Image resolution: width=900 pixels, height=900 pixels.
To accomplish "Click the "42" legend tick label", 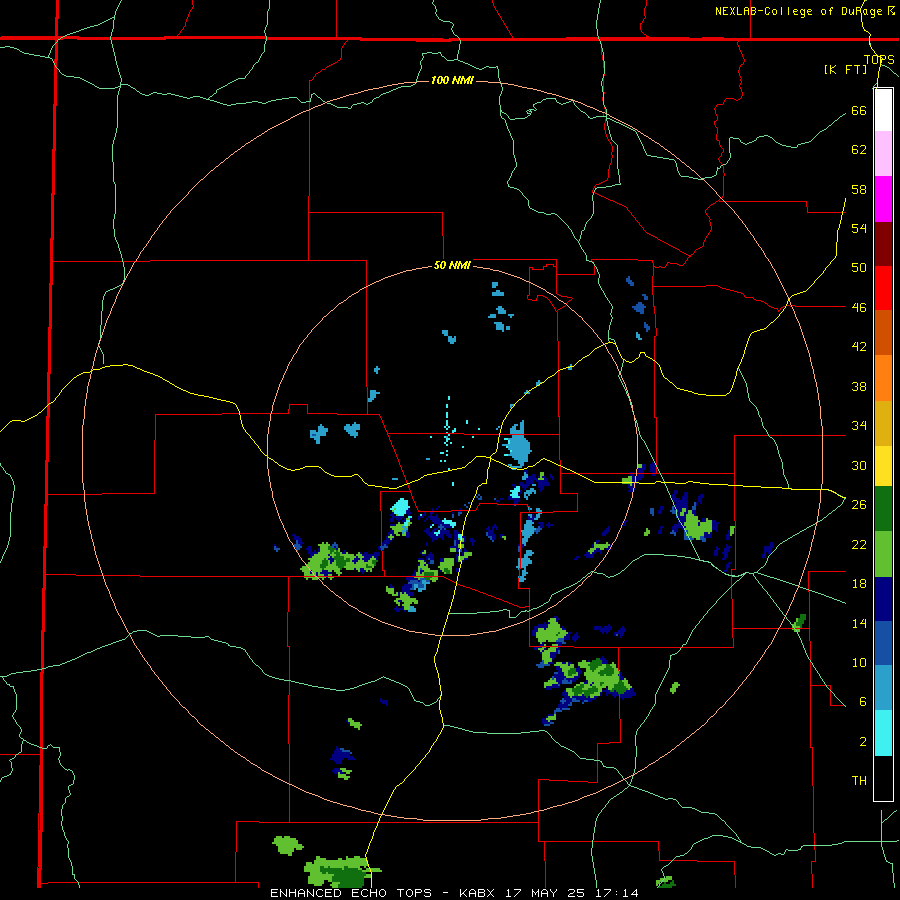I will tap(859, 347).
